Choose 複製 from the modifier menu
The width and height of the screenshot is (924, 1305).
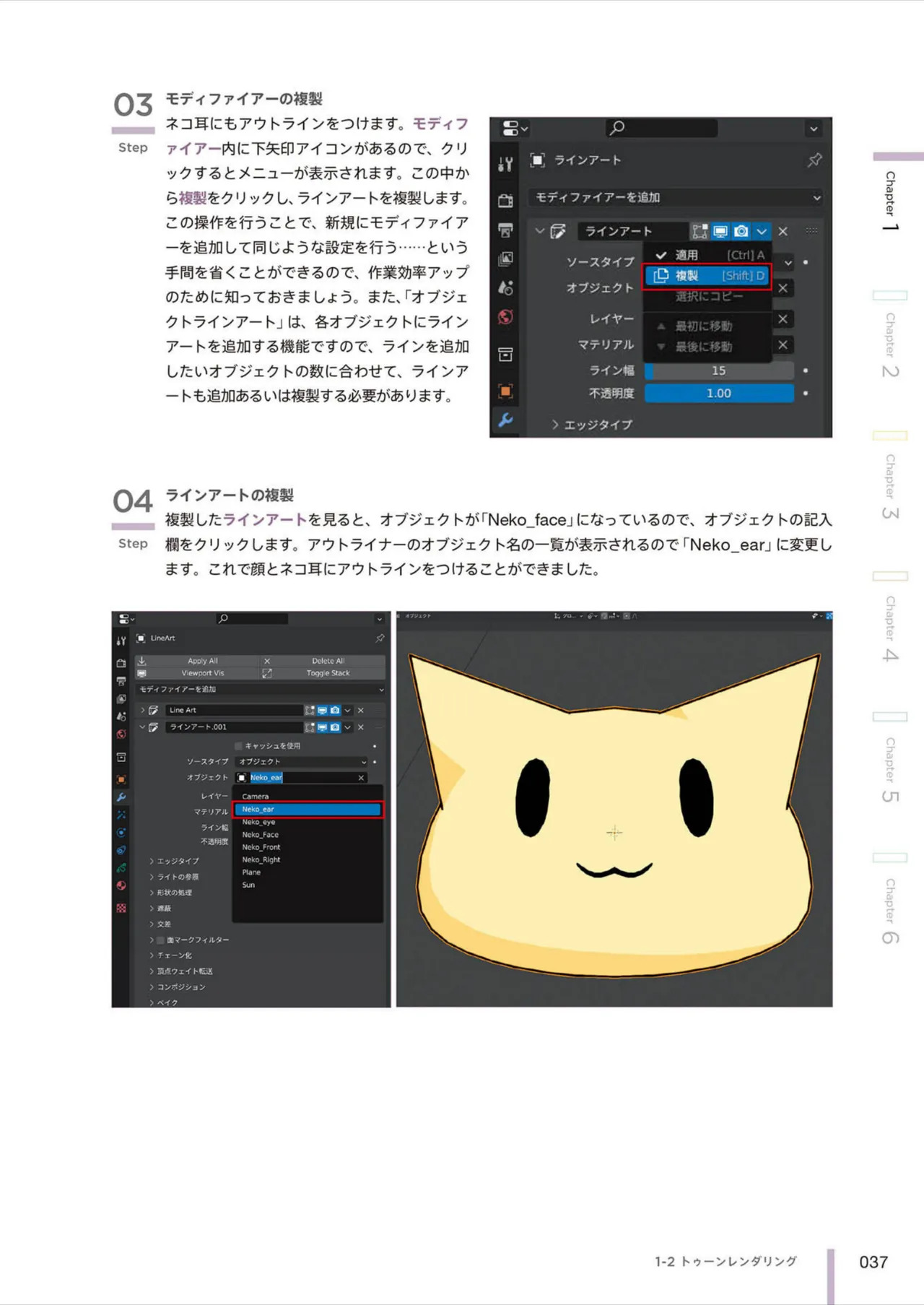pyautogui.click(x=707, y=275)
